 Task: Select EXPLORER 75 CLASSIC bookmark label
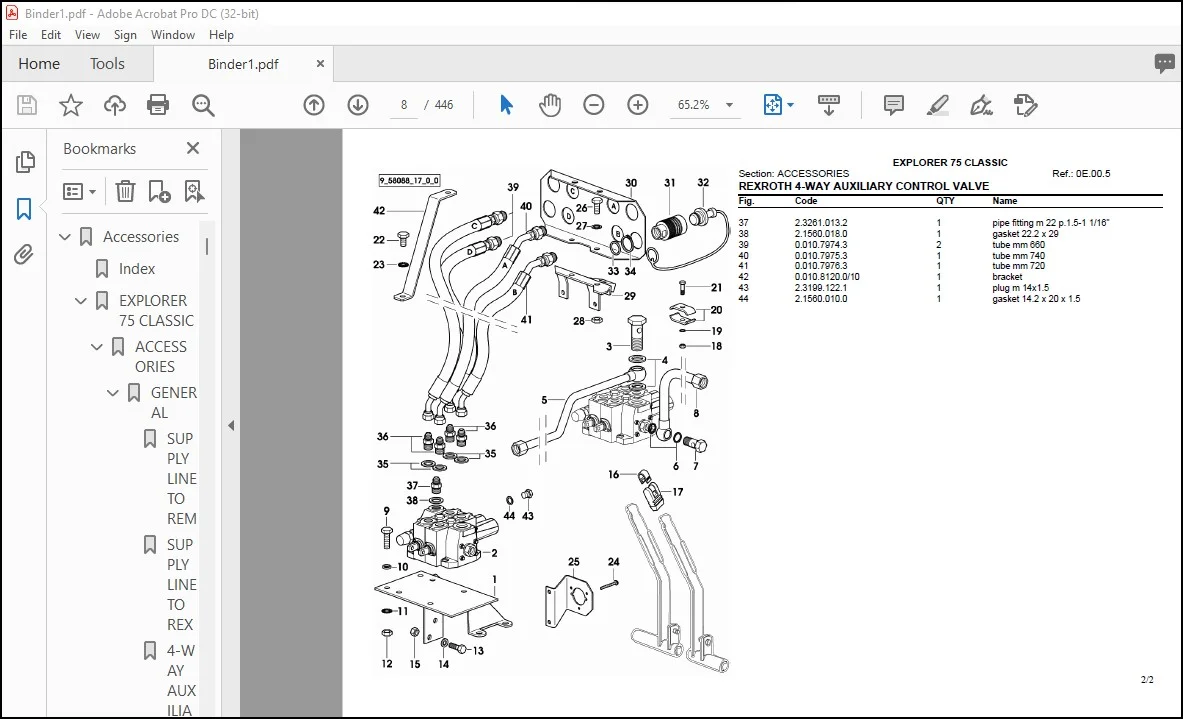[156, 310]
